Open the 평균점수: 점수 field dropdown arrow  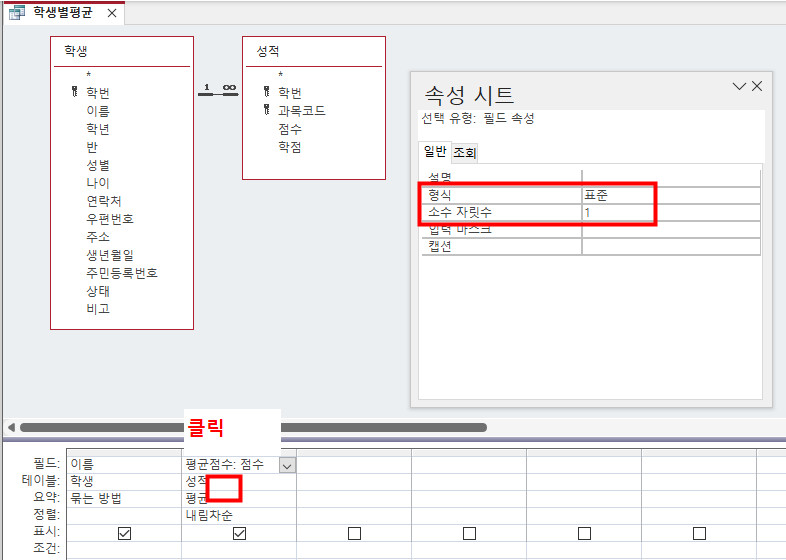point(287,465)
